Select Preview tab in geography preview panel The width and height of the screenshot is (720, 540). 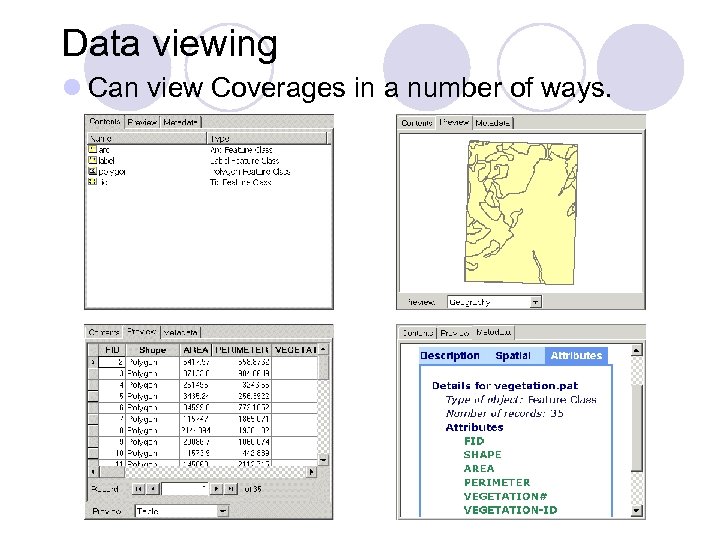454,122
